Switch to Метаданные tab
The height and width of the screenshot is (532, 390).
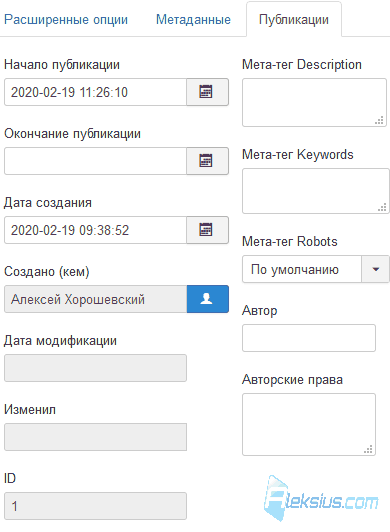(193, 20)
